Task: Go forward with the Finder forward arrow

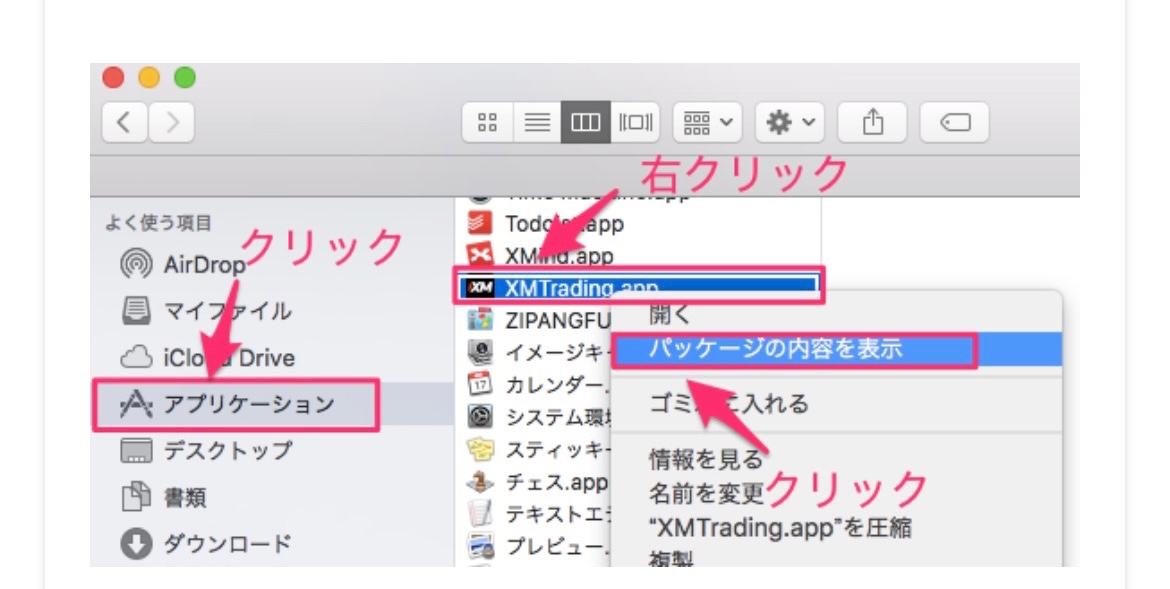Action: click(172, 122)
